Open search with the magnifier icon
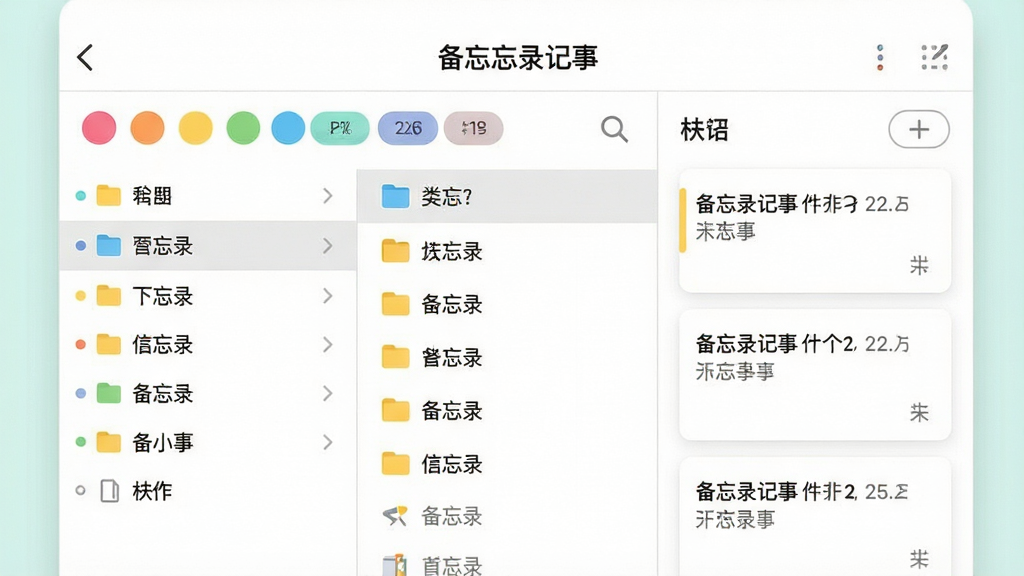This screenshot has width=1024, height=576. click(614, 129)
